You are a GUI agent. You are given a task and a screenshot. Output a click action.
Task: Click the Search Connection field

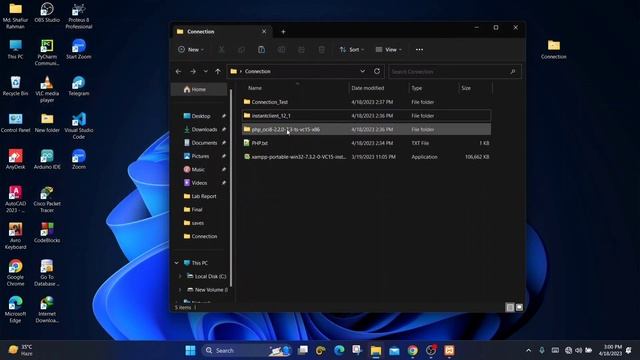[454, 72]
